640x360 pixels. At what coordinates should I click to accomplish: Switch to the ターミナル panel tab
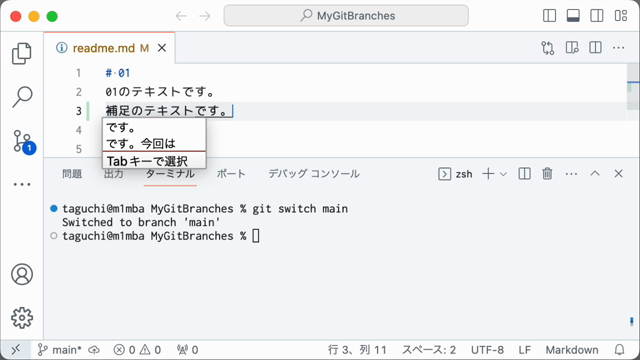pyautogui.click(x=170, y=174)
